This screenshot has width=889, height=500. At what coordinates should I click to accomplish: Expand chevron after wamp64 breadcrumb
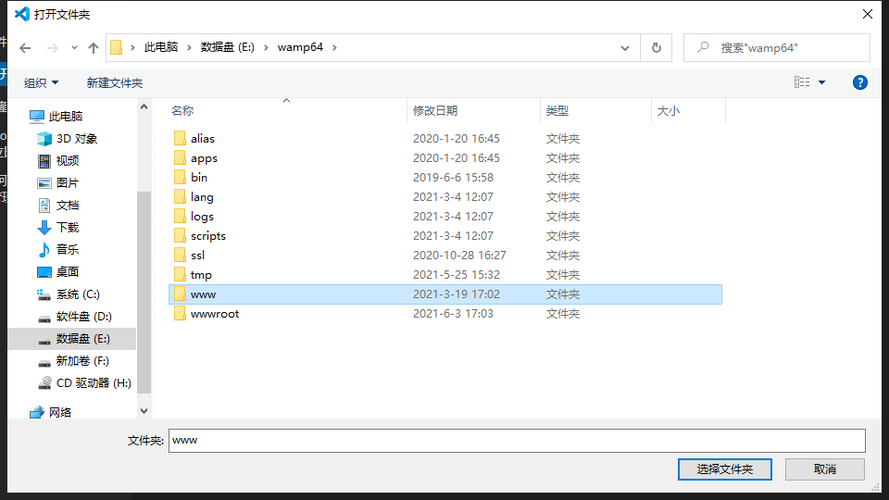pyautogui.click(x=335, y=48)
